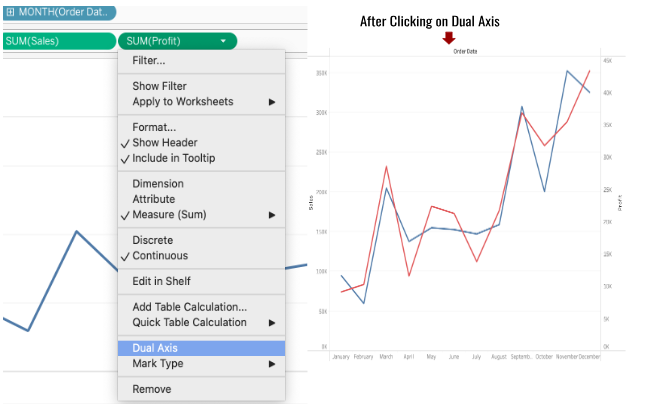Expand the Apply to Worksheets submenu
This screenshot has width=660, height=405.
click(271, 102)
